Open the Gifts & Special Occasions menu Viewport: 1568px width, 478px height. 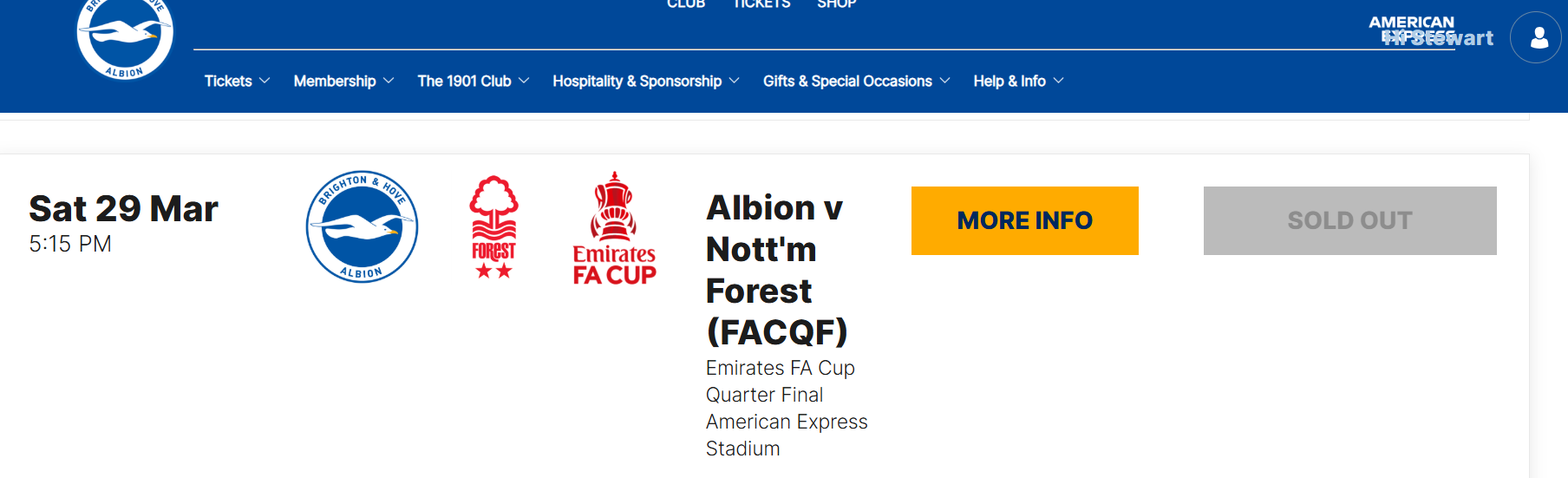(847, 81)
